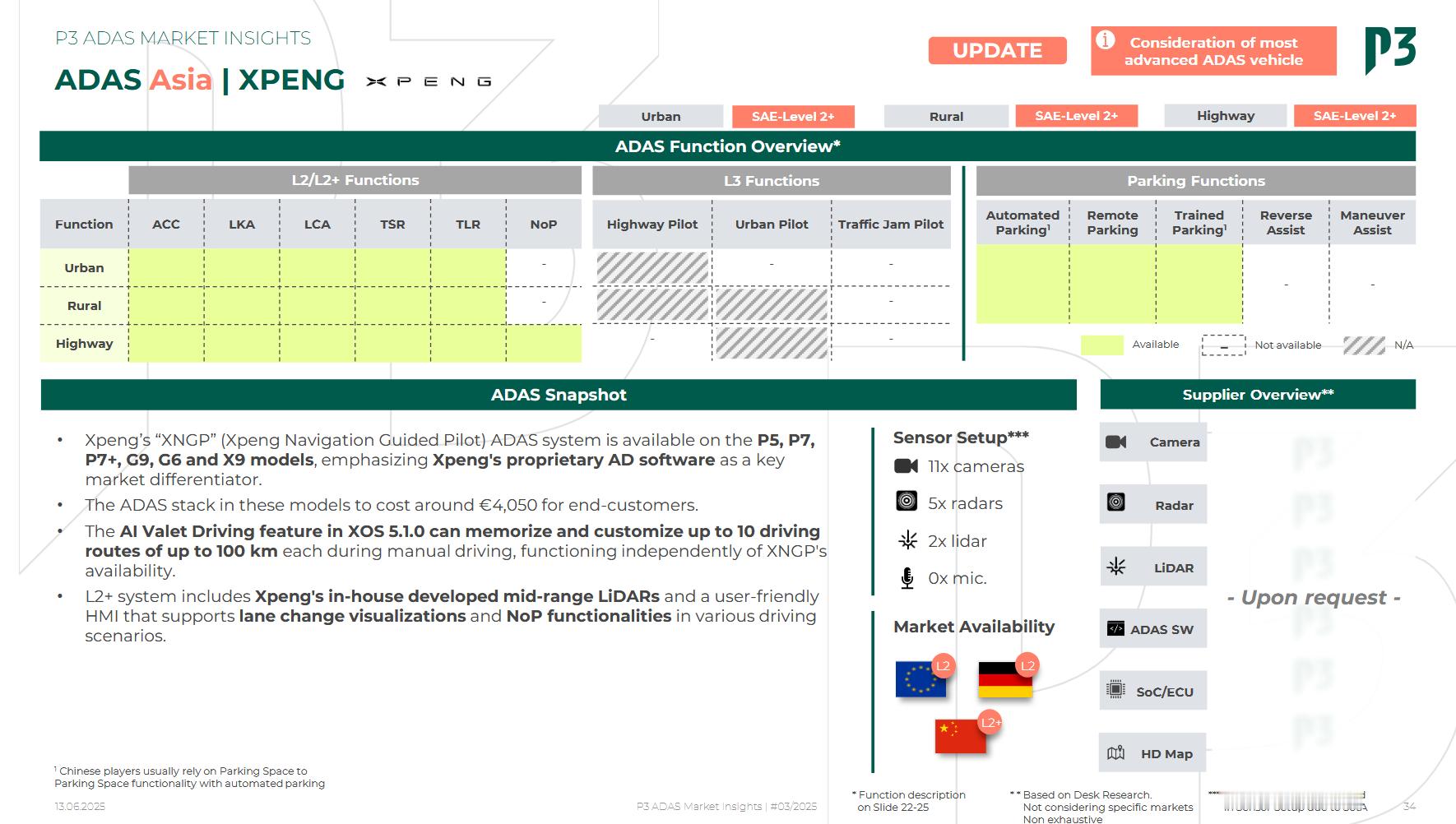Image resolution: width=1456 pixels, height=824 pixels.
Task: Click the SAE-Level 2+ badge next to Highway
Action: point(1355,116)
